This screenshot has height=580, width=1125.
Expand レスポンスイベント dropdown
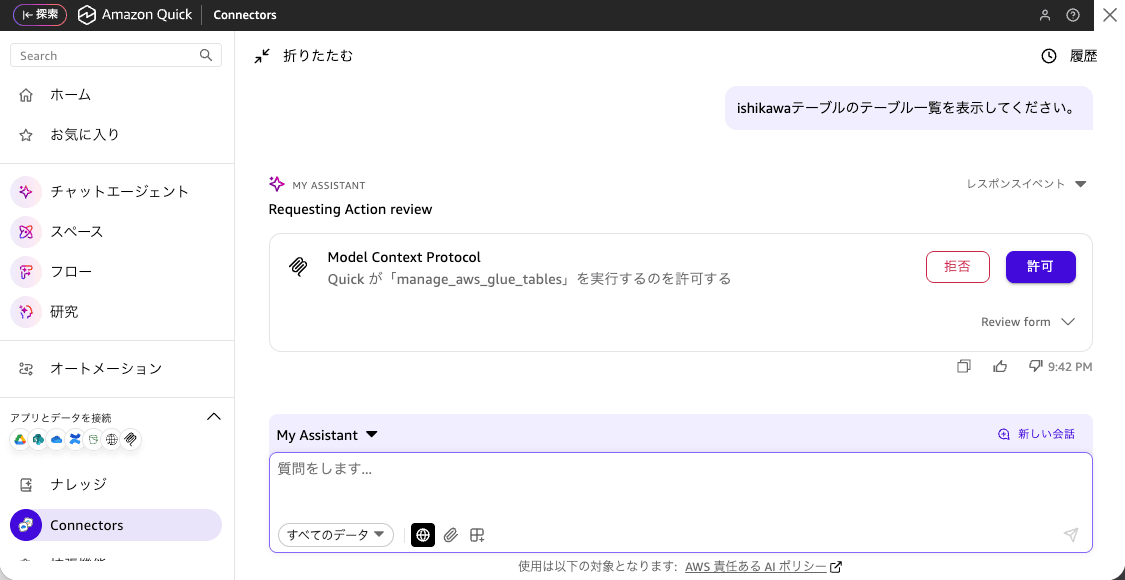[x=1027, y=184]
